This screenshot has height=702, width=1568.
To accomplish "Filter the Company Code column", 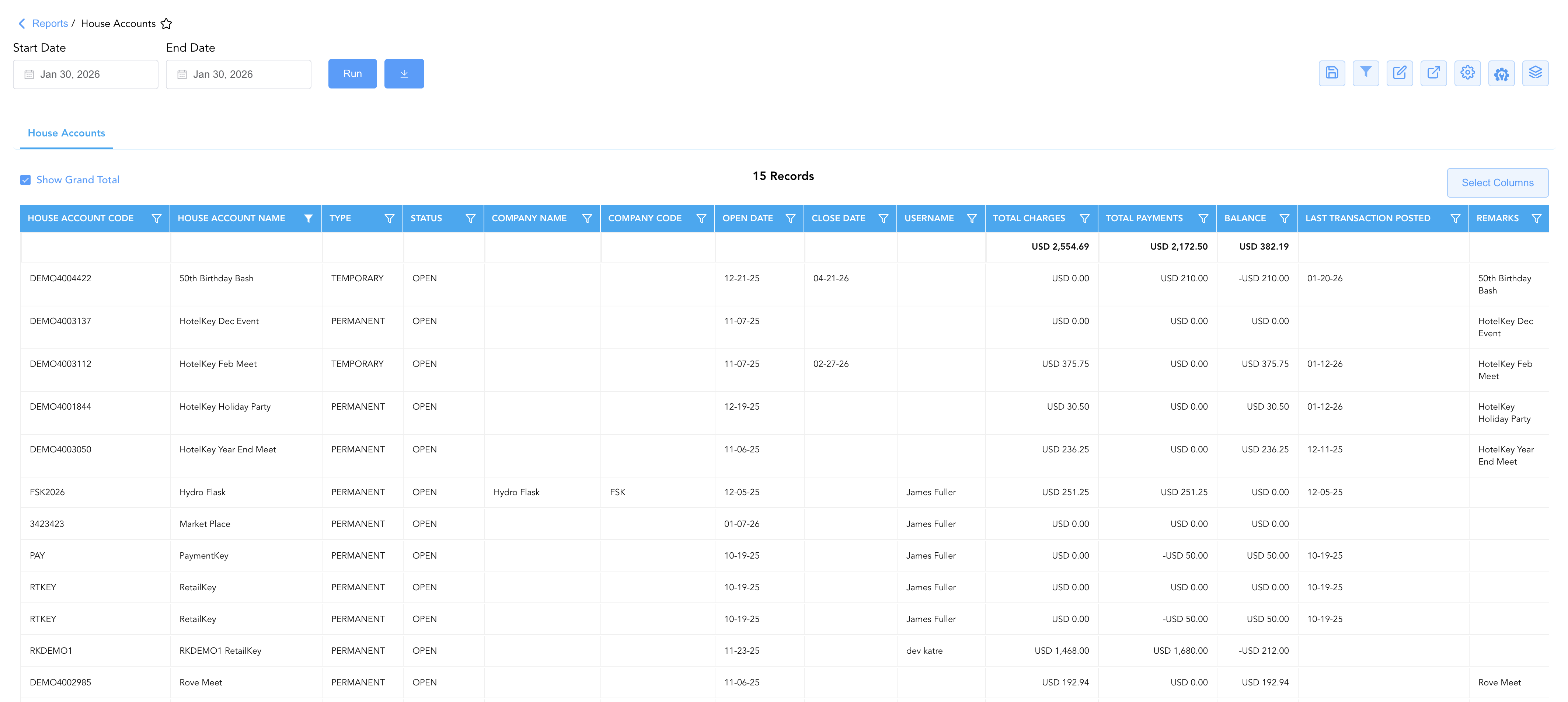I will (x=701, y=219).
